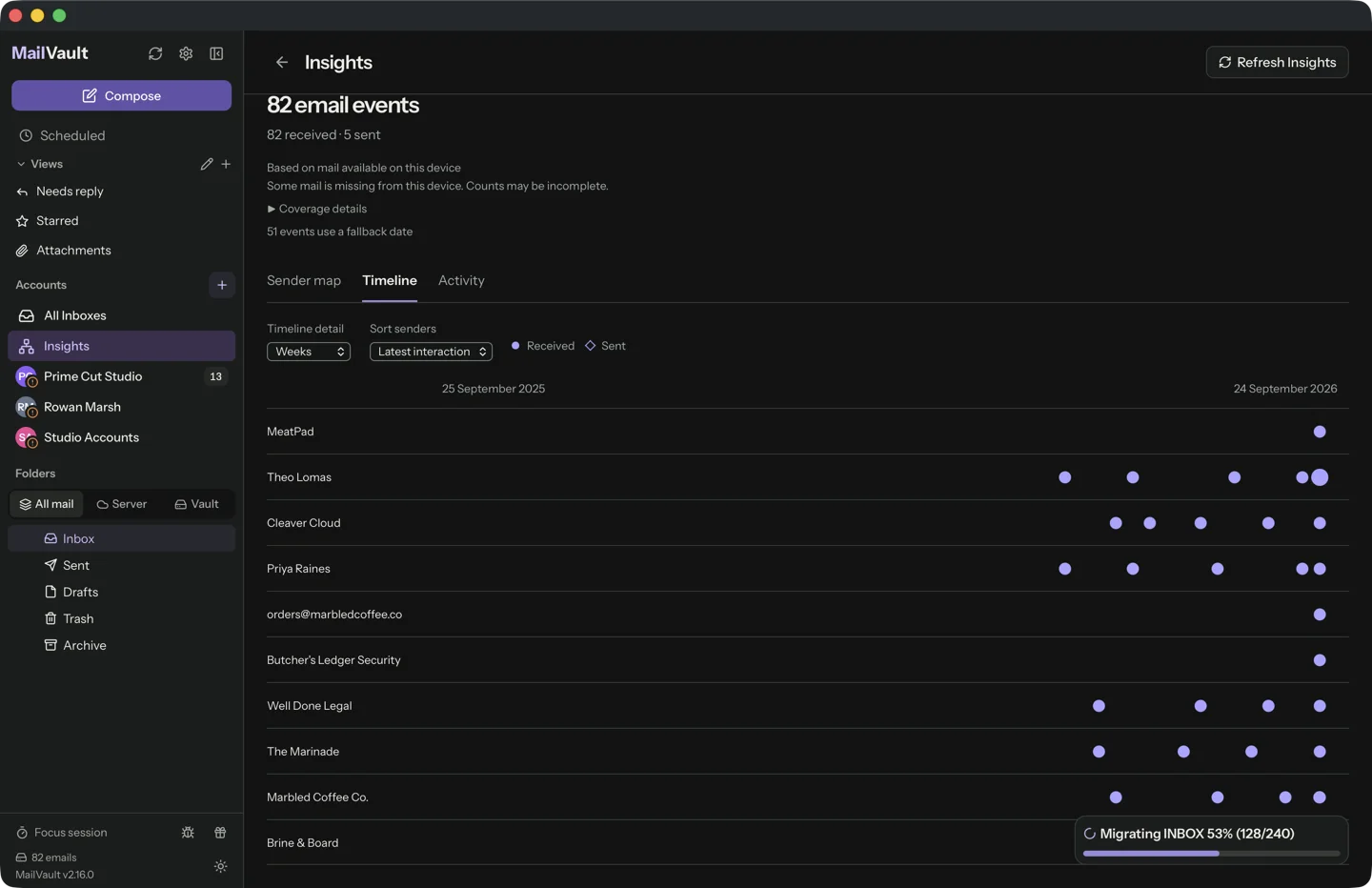1372x888 pixels.
Task: Open the Rowan Marsh account
Action: coord(121,407)
